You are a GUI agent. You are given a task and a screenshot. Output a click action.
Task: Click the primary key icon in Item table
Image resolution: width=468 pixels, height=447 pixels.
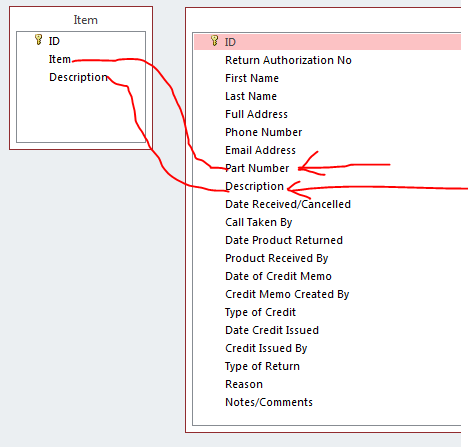(x=38, y=40)
